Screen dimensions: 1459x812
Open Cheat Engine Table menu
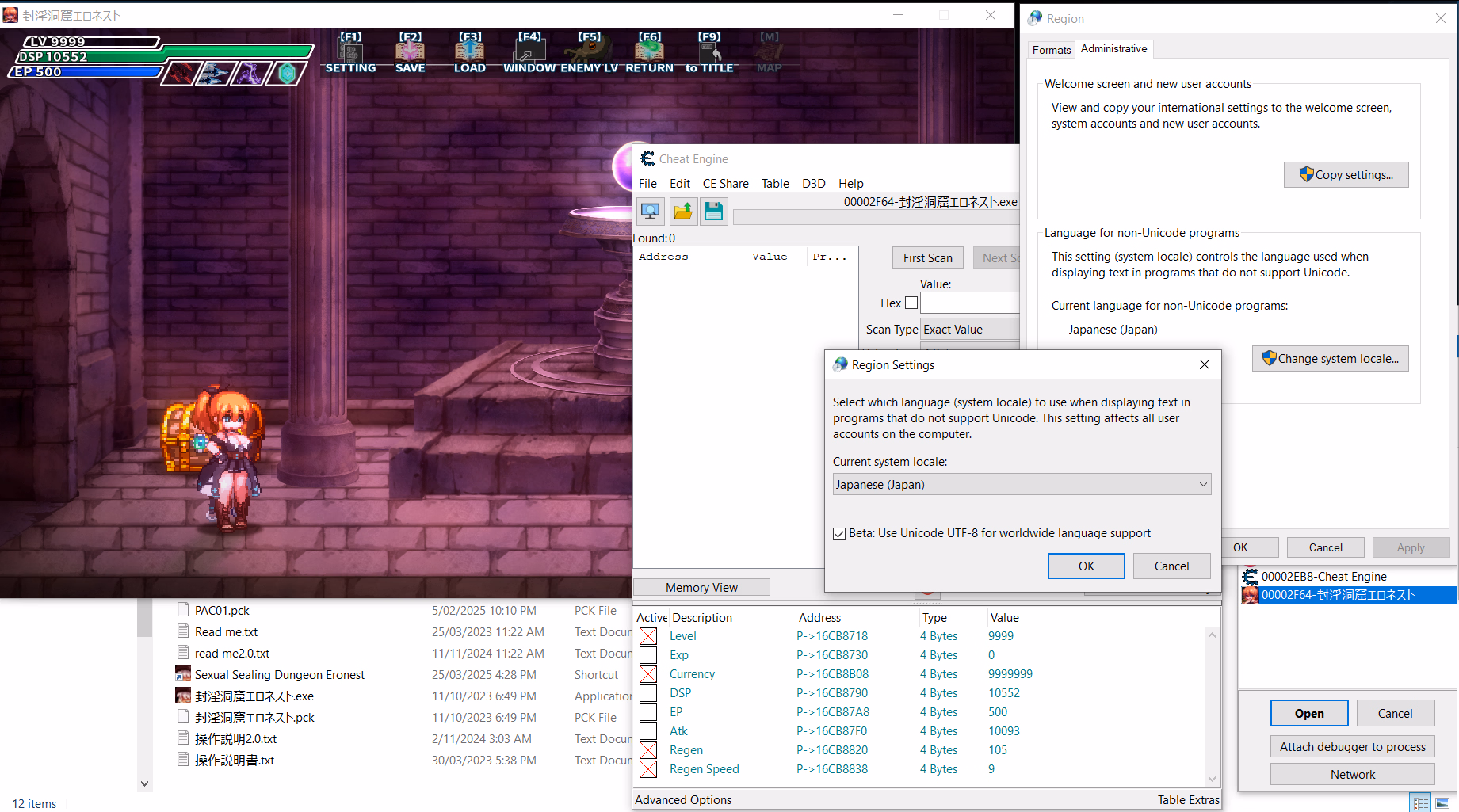(775, 183)
